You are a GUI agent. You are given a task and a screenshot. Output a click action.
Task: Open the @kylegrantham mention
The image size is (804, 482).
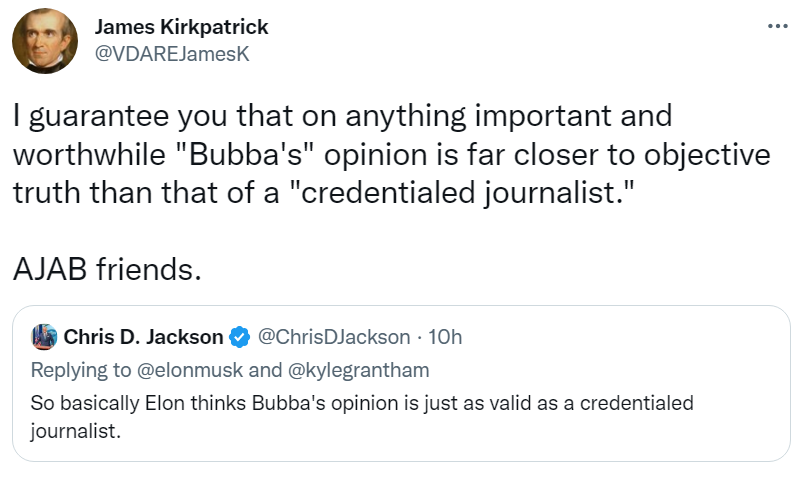[x=358, y=370]
